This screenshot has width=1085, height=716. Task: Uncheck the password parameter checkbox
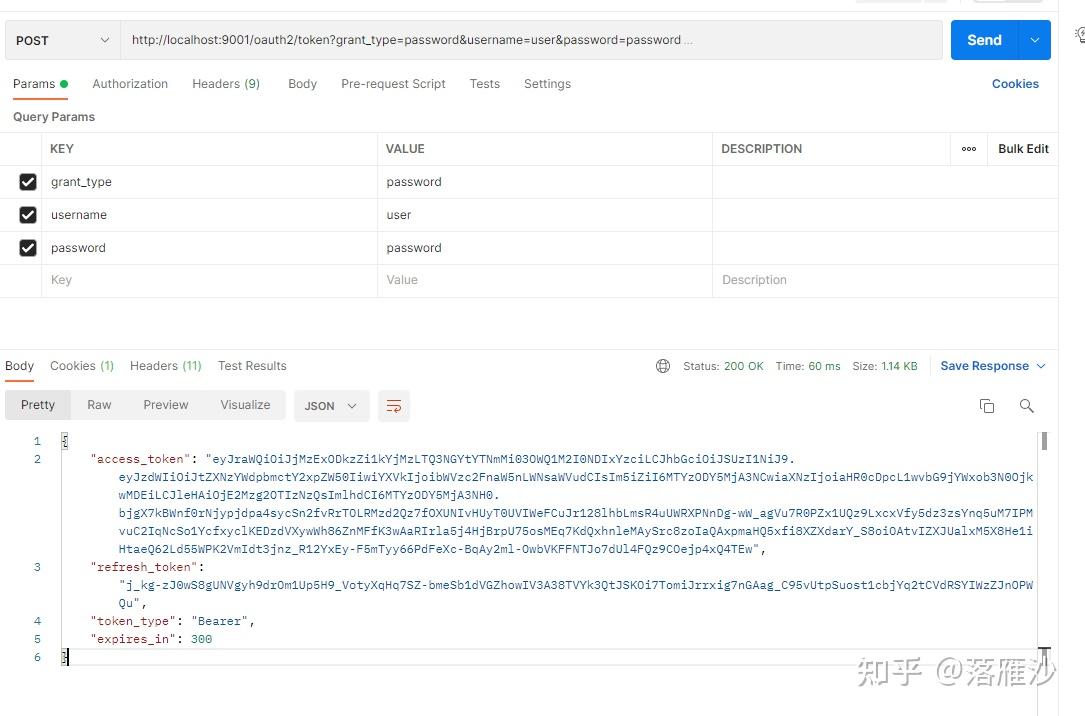[28, 247]
